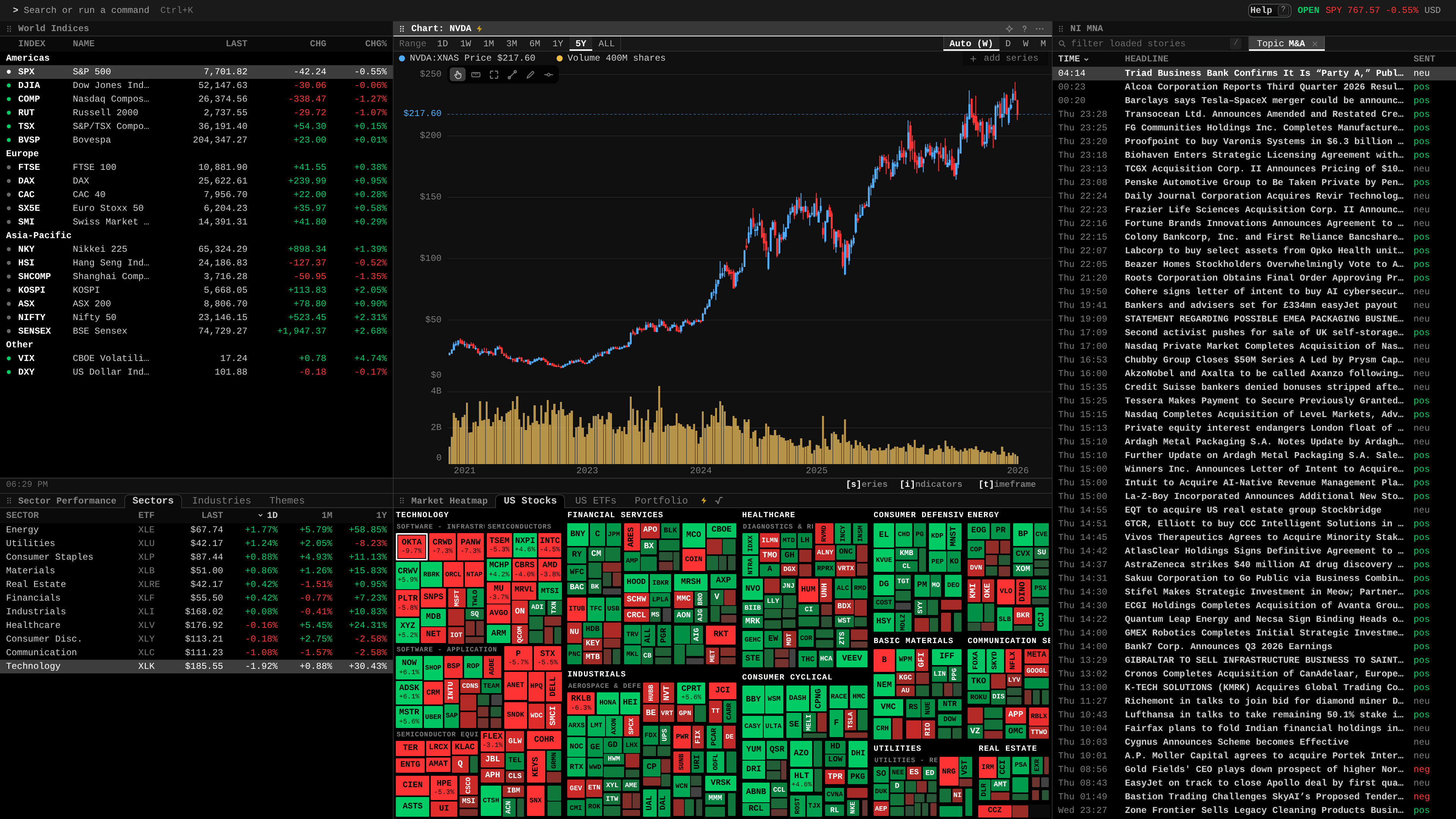Set chart range to 1D

pos(442,44)
